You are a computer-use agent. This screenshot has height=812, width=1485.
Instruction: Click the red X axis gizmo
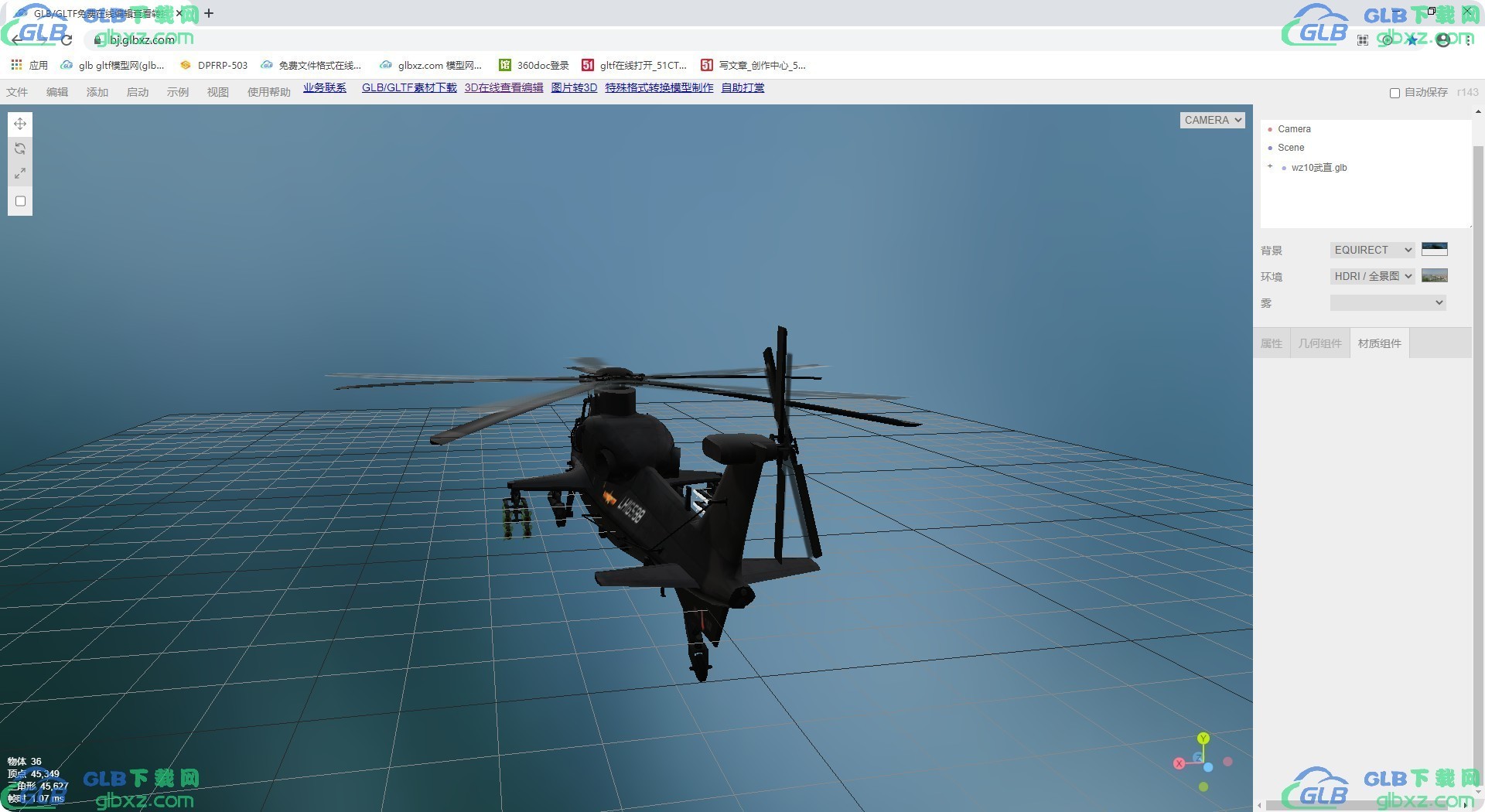[x=1179, y=763]
